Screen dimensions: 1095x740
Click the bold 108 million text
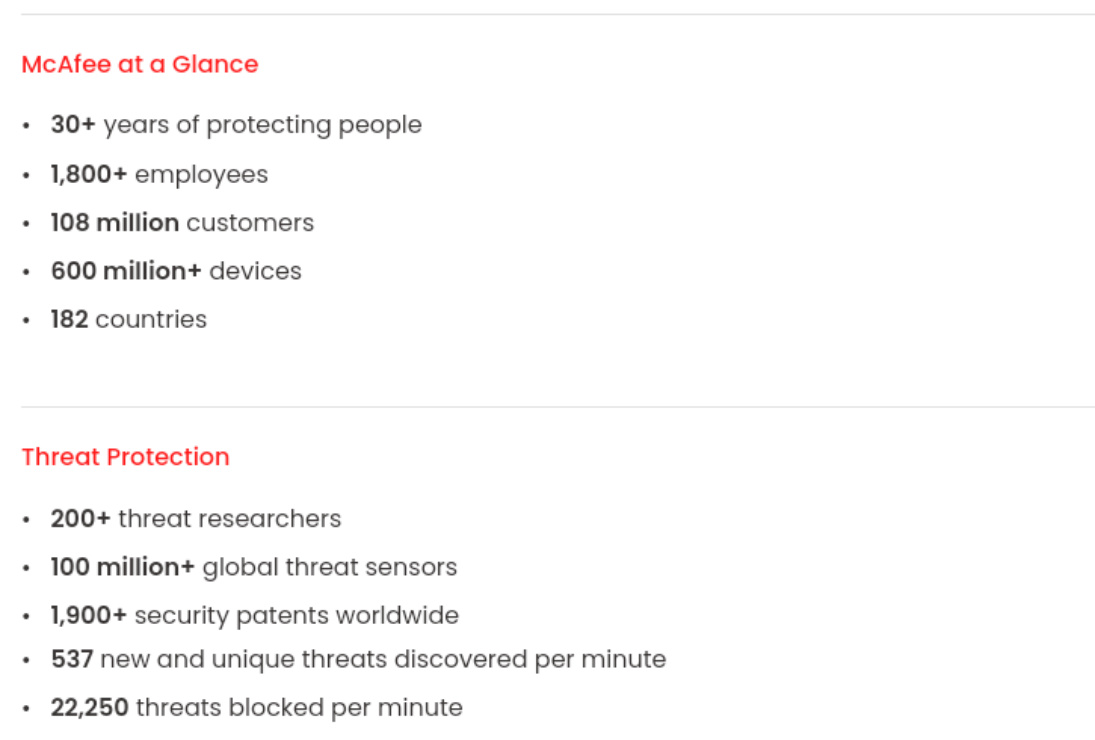pyautogui.click(x=115, y=222)
